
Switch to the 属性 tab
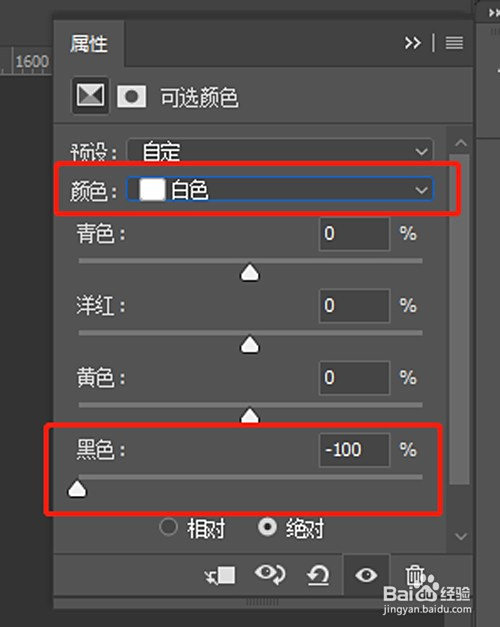(x=89, y=43)
